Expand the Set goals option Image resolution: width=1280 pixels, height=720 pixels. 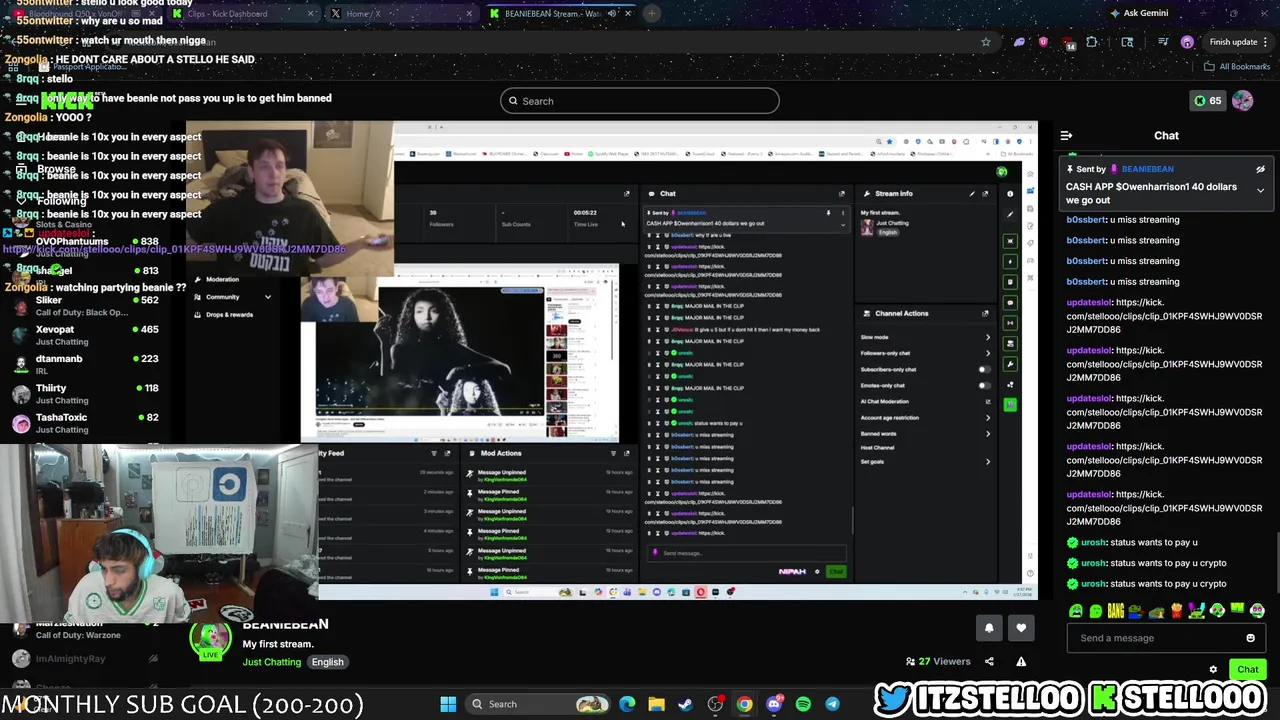tap(988, 461)
